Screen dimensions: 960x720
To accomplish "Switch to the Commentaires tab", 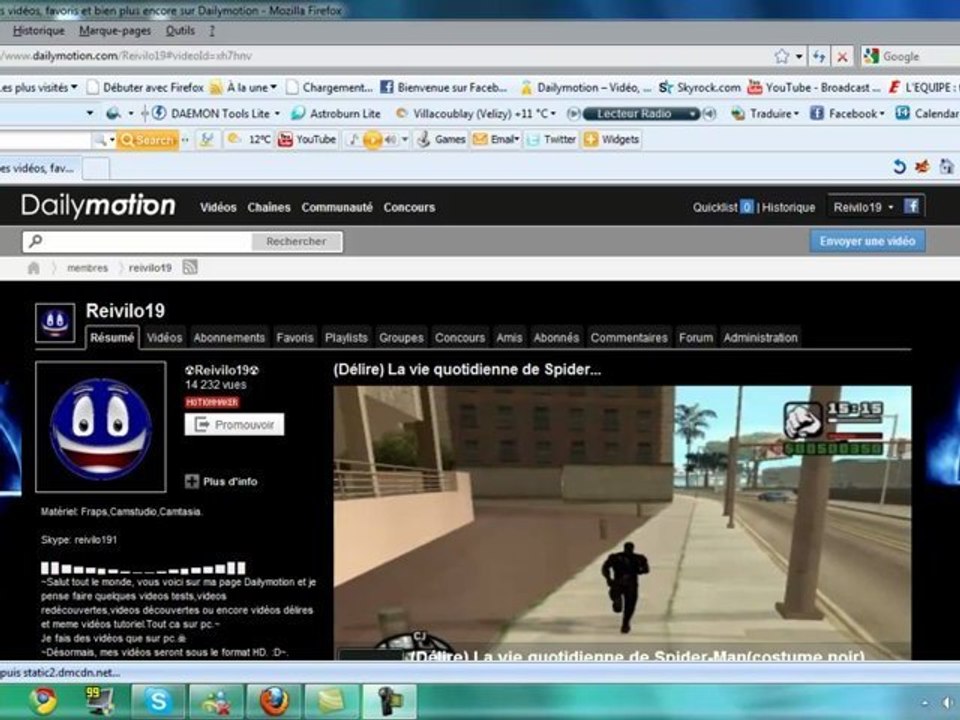I will tap(629, 337).
